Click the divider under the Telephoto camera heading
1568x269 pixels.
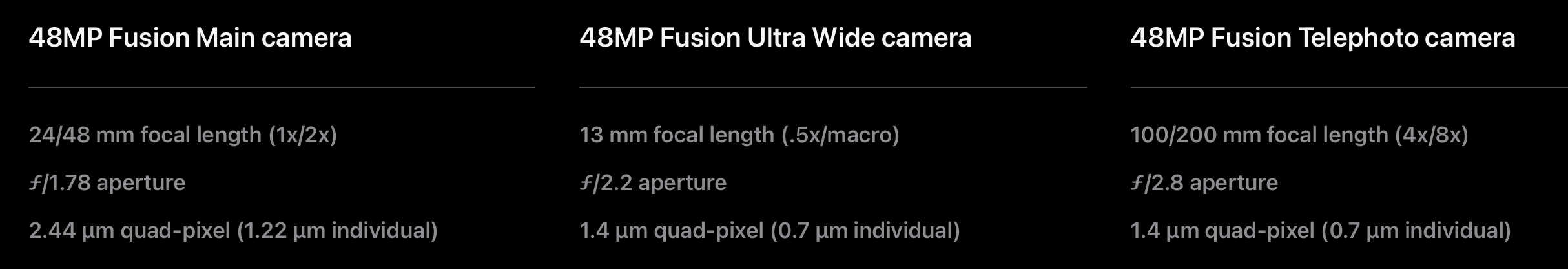[1348, 87]
